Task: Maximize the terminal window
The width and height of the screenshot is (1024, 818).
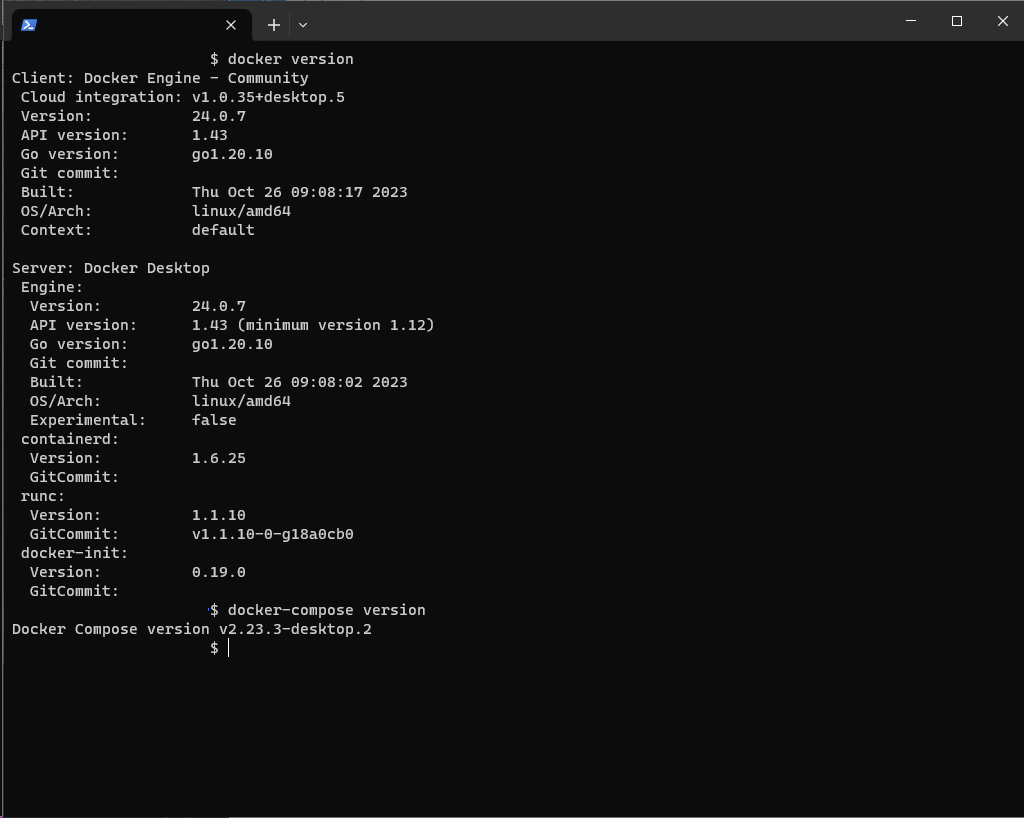Action: [x=957, y=21]
